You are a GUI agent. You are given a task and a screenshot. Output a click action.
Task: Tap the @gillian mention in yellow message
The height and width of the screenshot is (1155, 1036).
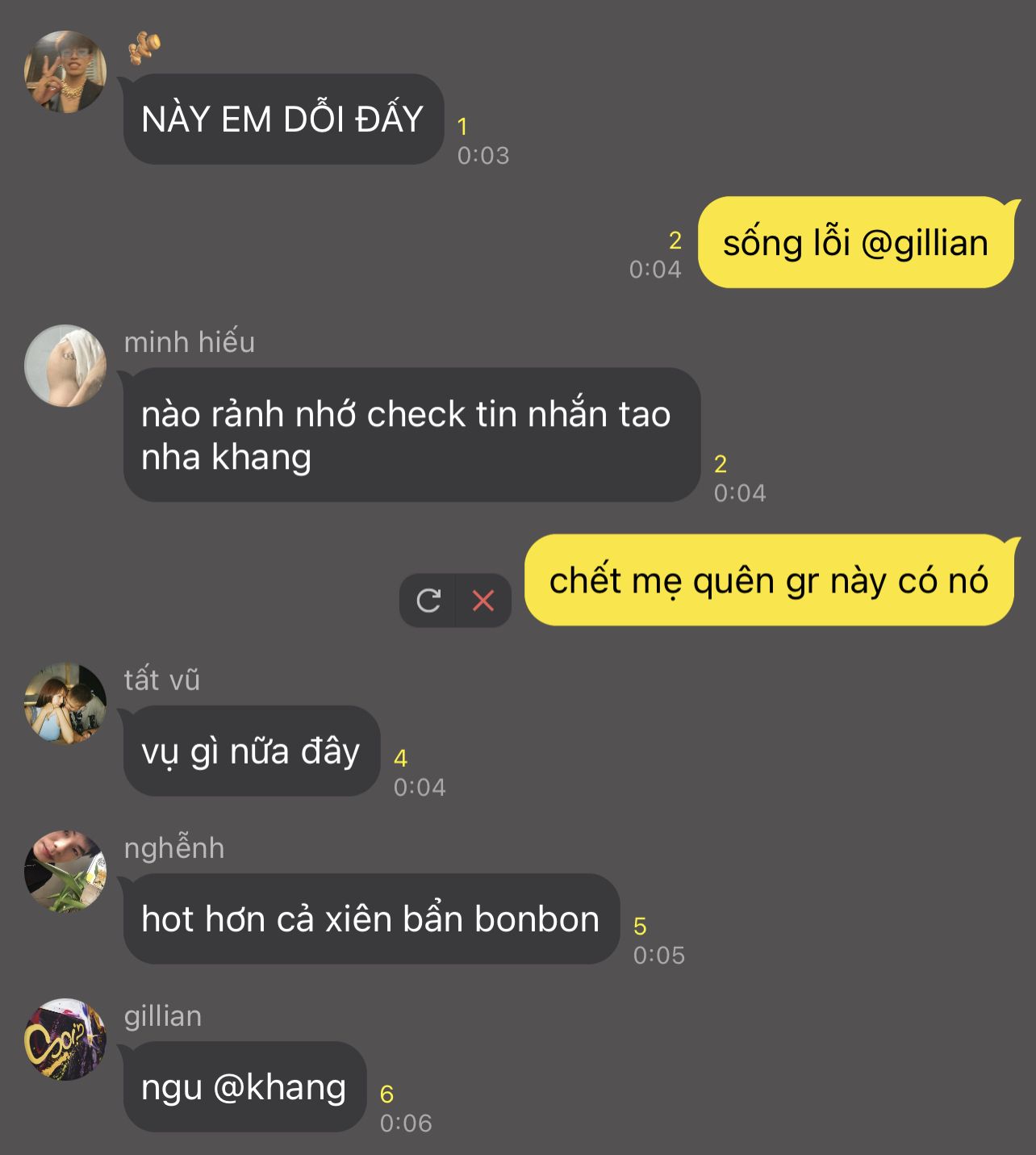(925, 243)
